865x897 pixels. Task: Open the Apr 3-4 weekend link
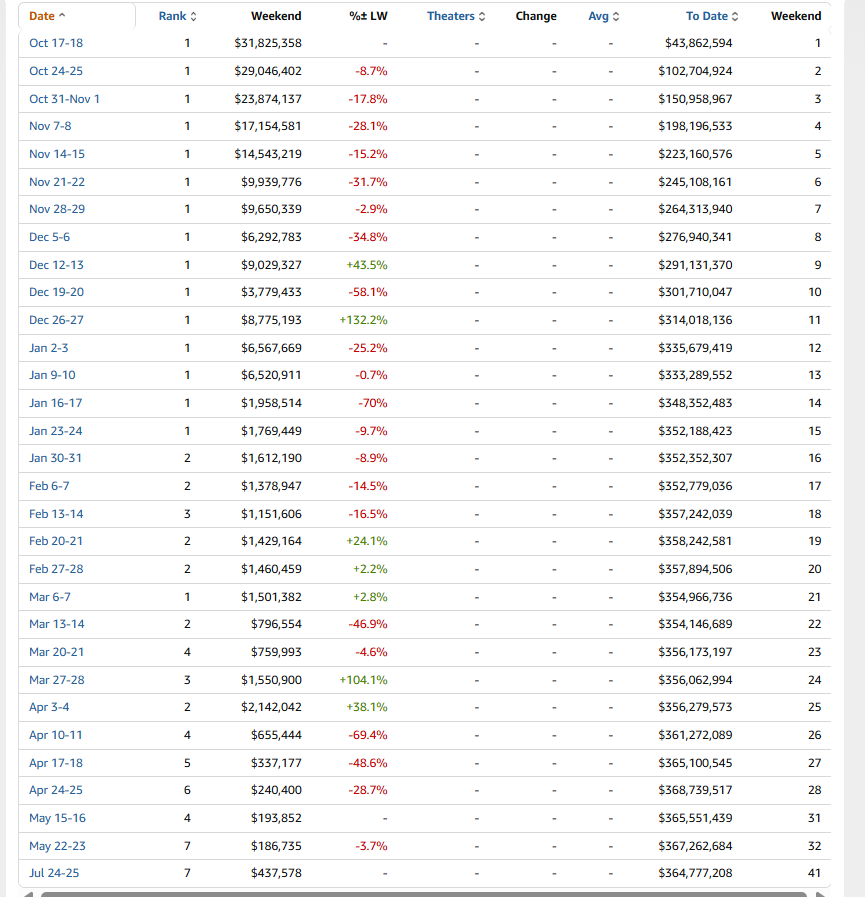tap(49, 707)
